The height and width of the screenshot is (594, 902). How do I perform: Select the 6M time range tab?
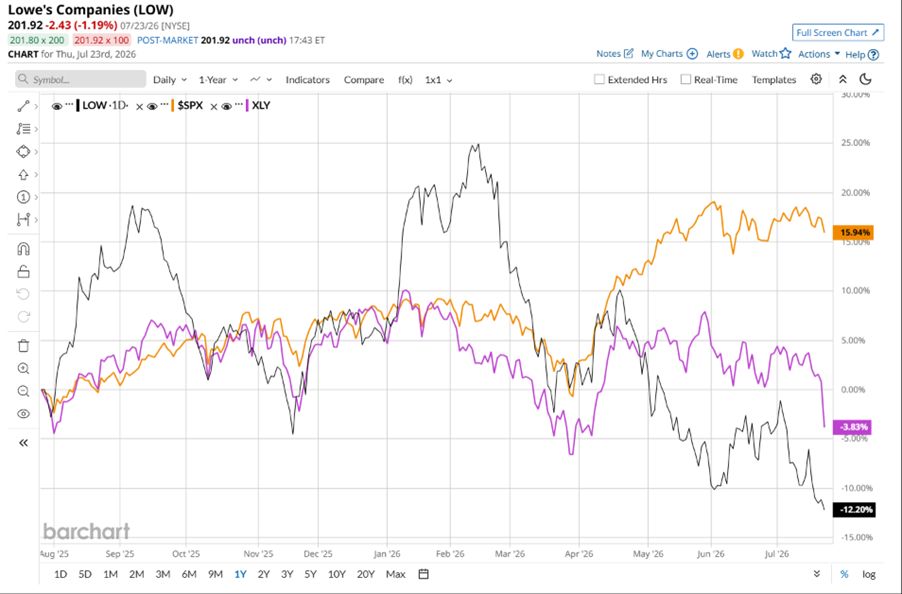pyautogui.click(x=189, y=574)
